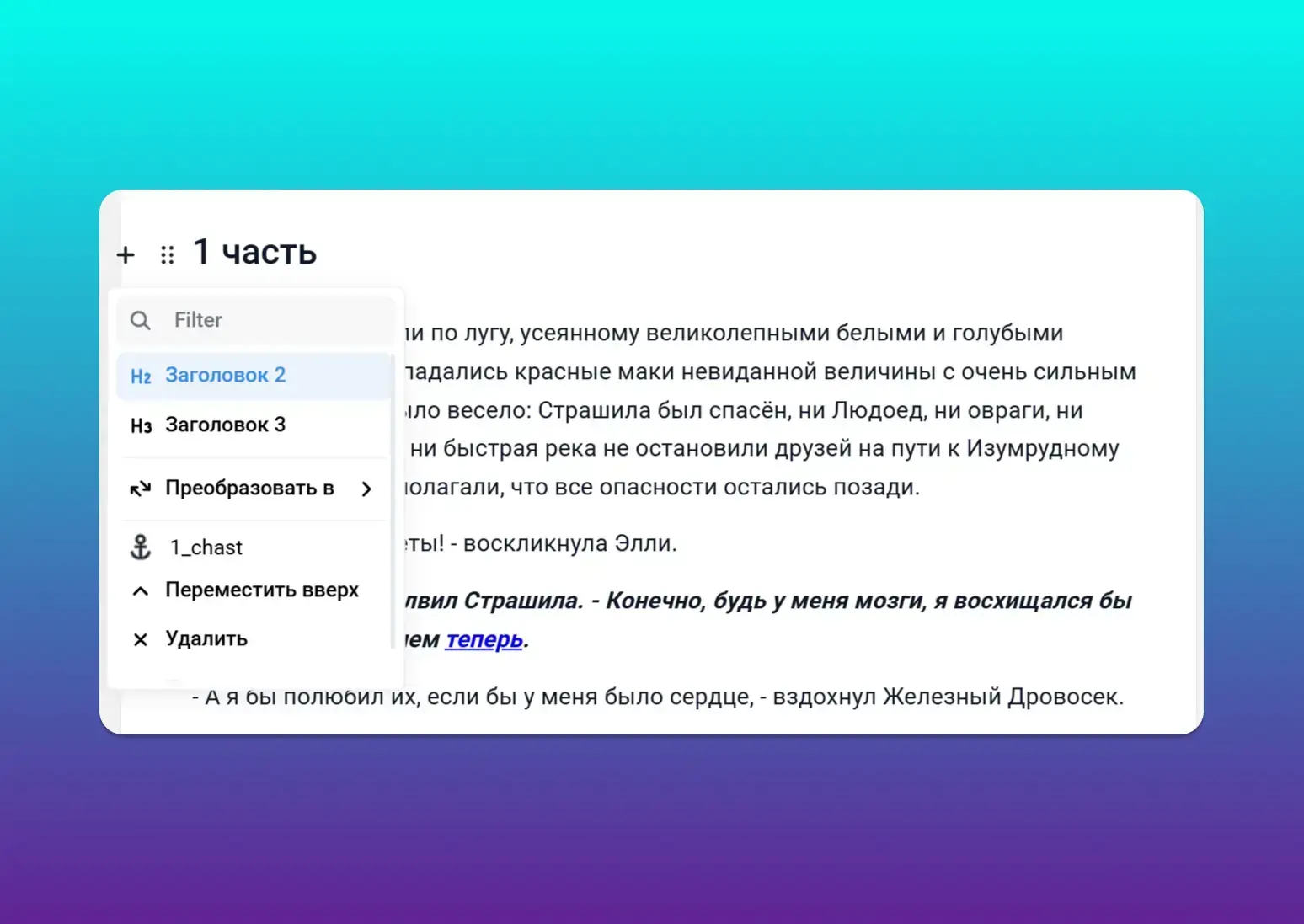
Task: Click the magnifier icon in Filter box
Action: (x=141, y=320)
